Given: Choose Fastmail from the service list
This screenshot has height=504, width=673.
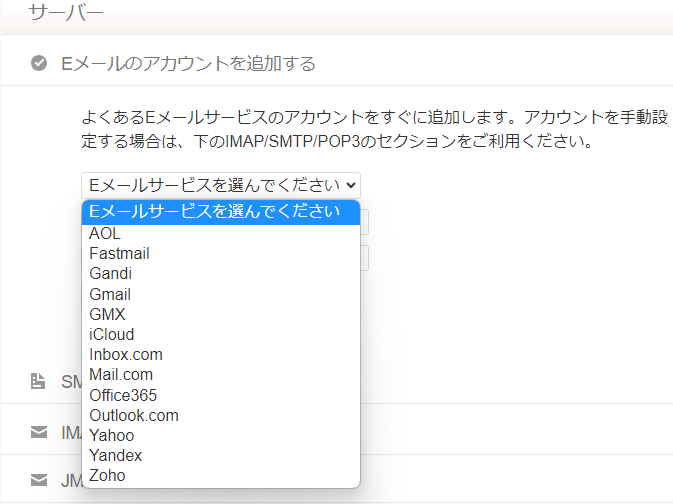Looking at the screenshot, I should click(x=221, y=253).
